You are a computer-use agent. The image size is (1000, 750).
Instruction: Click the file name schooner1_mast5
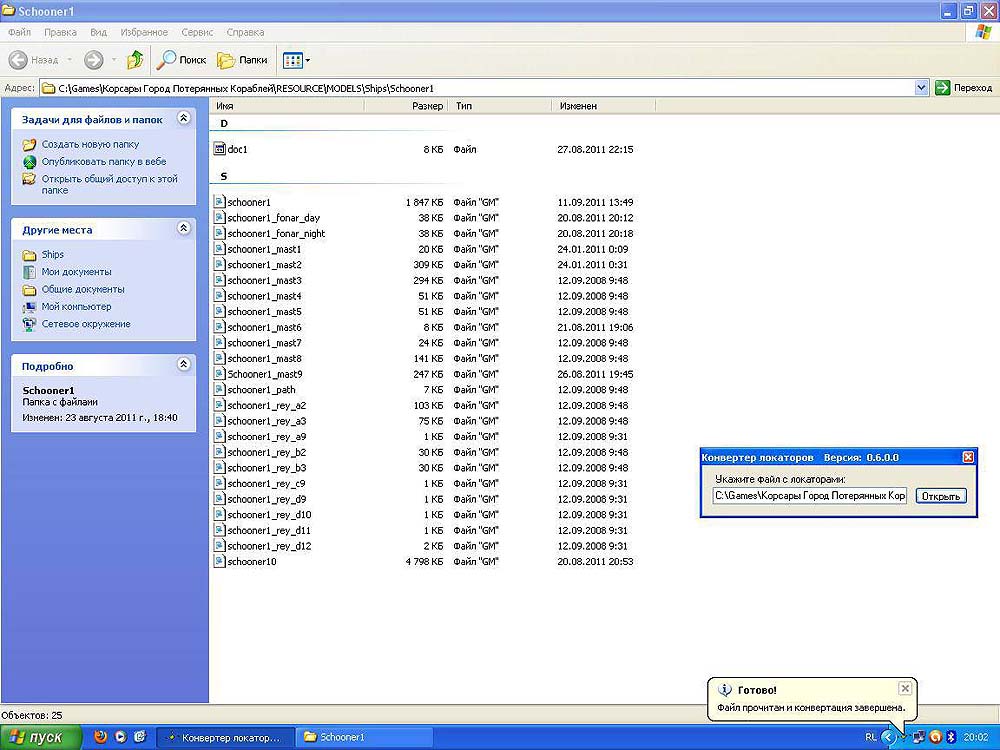tap(264, 312)
